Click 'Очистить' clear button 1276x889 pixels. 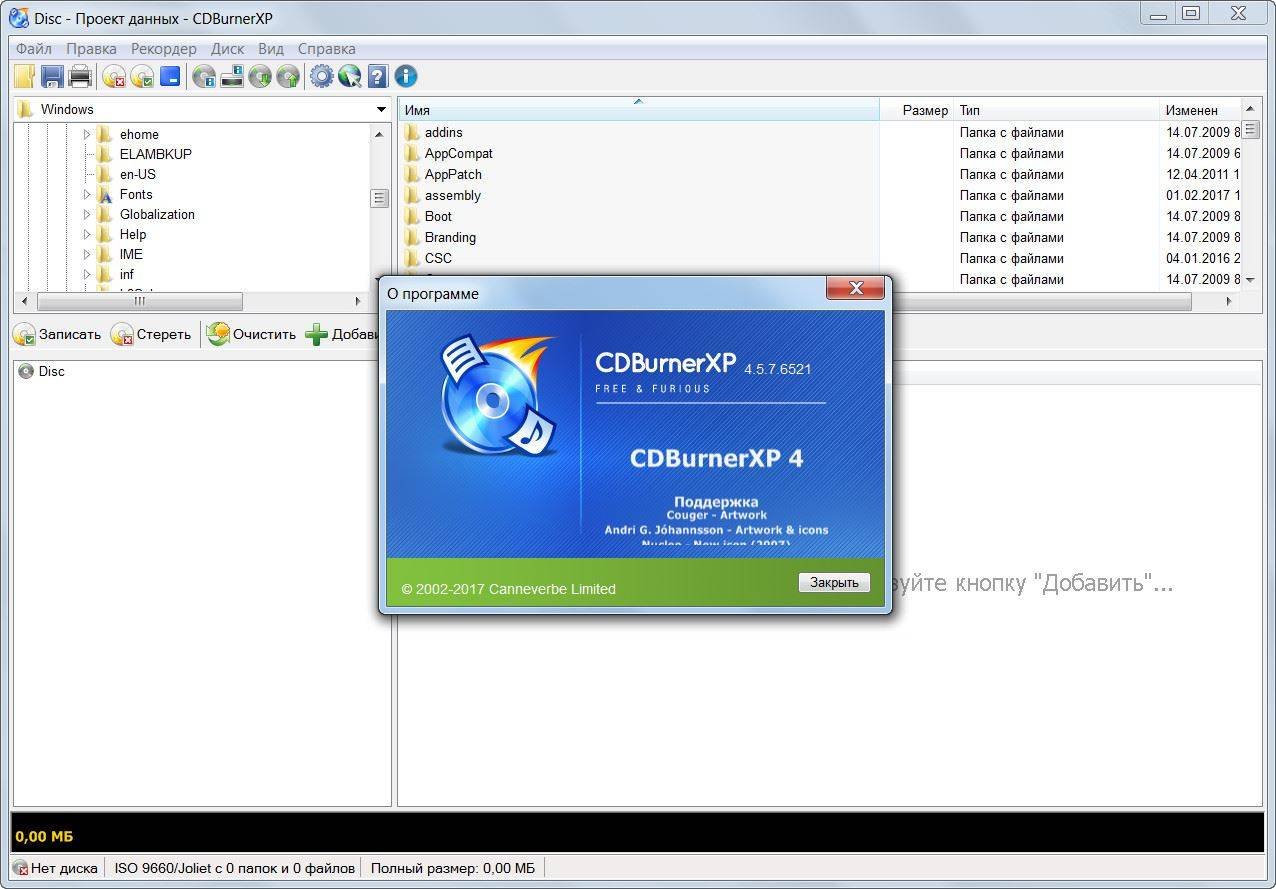252,334
